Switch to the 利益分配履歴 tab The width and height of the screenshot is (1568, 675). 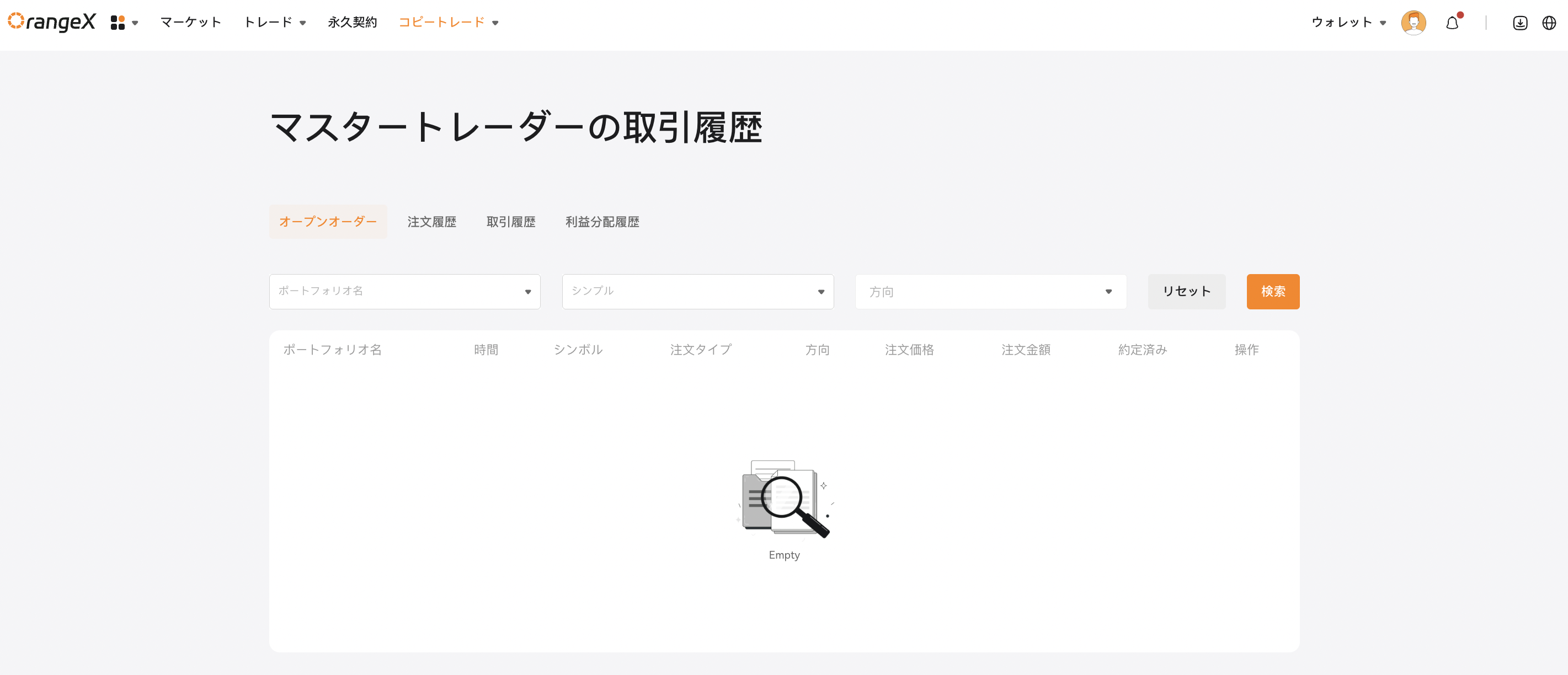coord(602,222)
